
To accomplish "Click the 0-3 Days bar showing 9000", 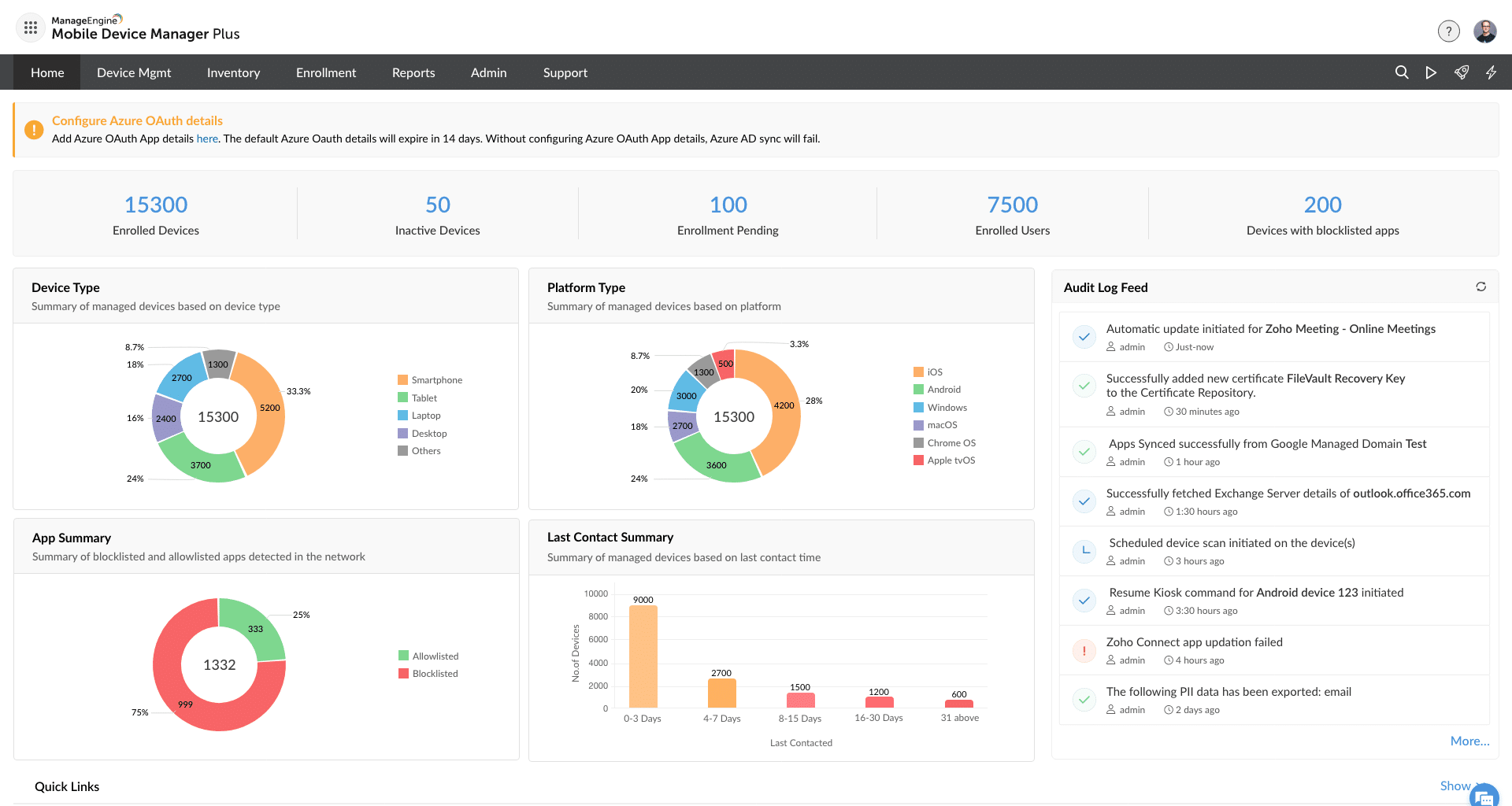I will (643, 656).
